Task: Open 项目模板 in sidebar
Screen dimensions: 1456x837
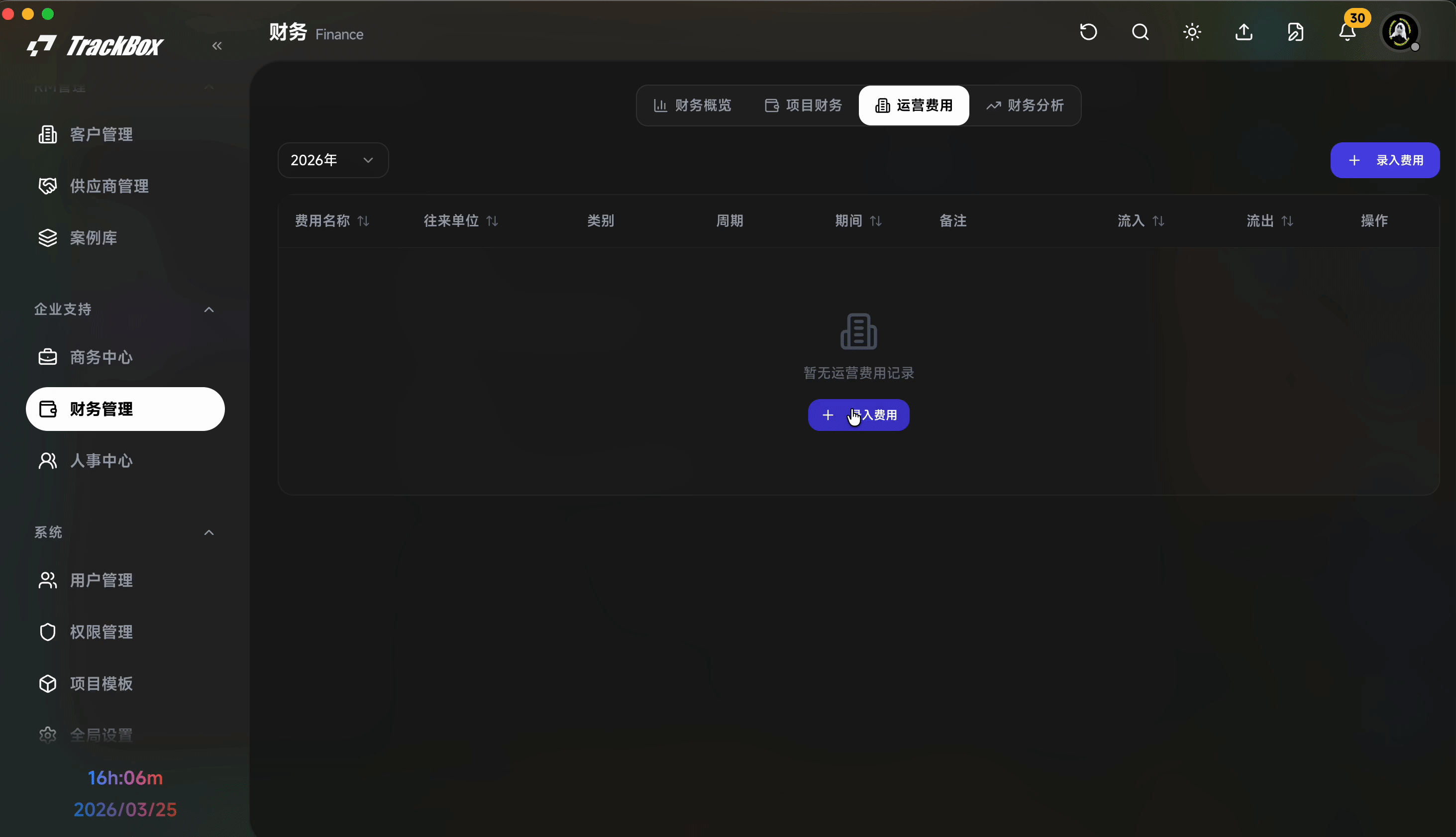Action: click(125, 684)
